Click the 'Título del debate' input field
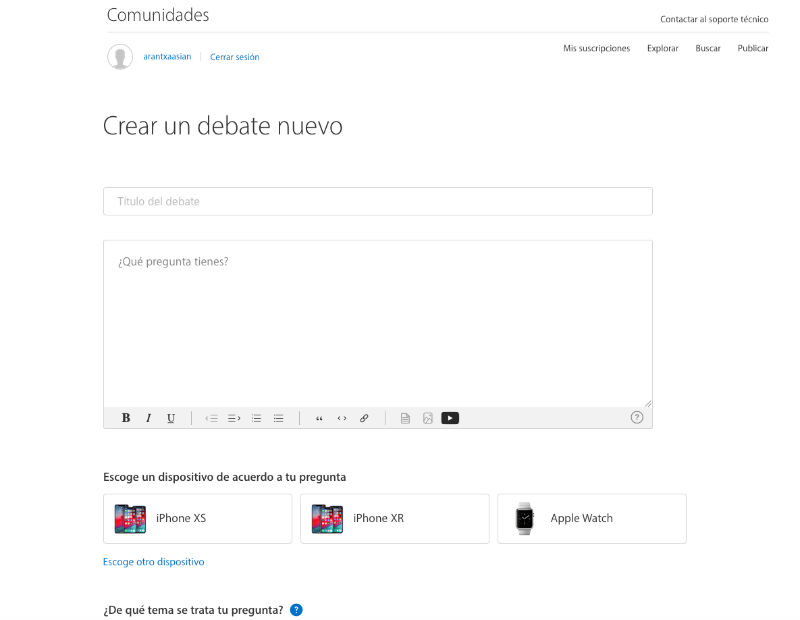Viewport: 800px width, 620px height. click(x=377, y=201)
